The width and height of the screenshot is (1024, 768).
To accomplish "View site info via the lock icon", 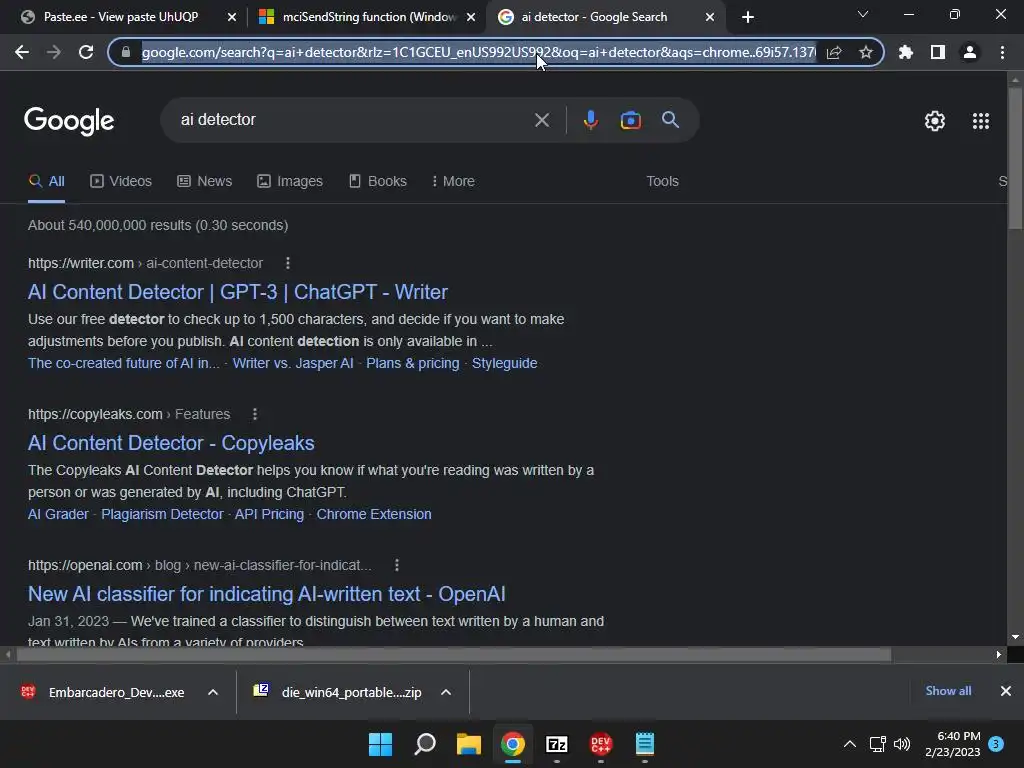I will point(126,52).
